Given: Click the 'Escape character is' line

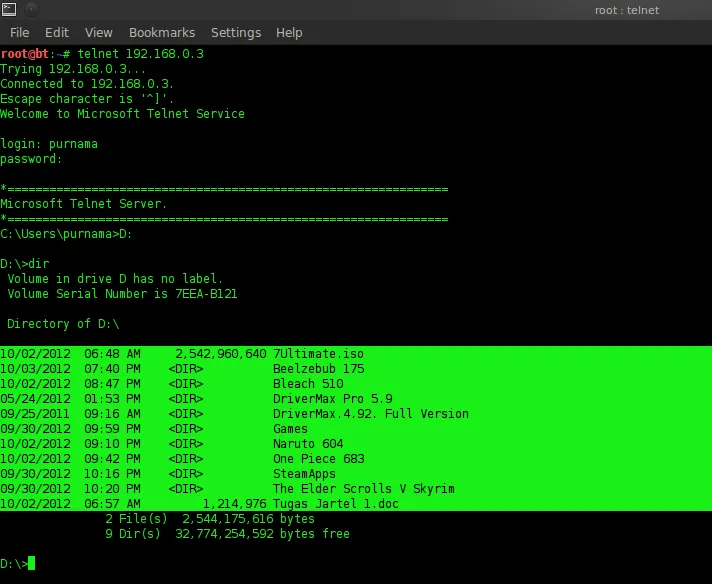Looking at the screenshot, I should [x=87, y=99].
